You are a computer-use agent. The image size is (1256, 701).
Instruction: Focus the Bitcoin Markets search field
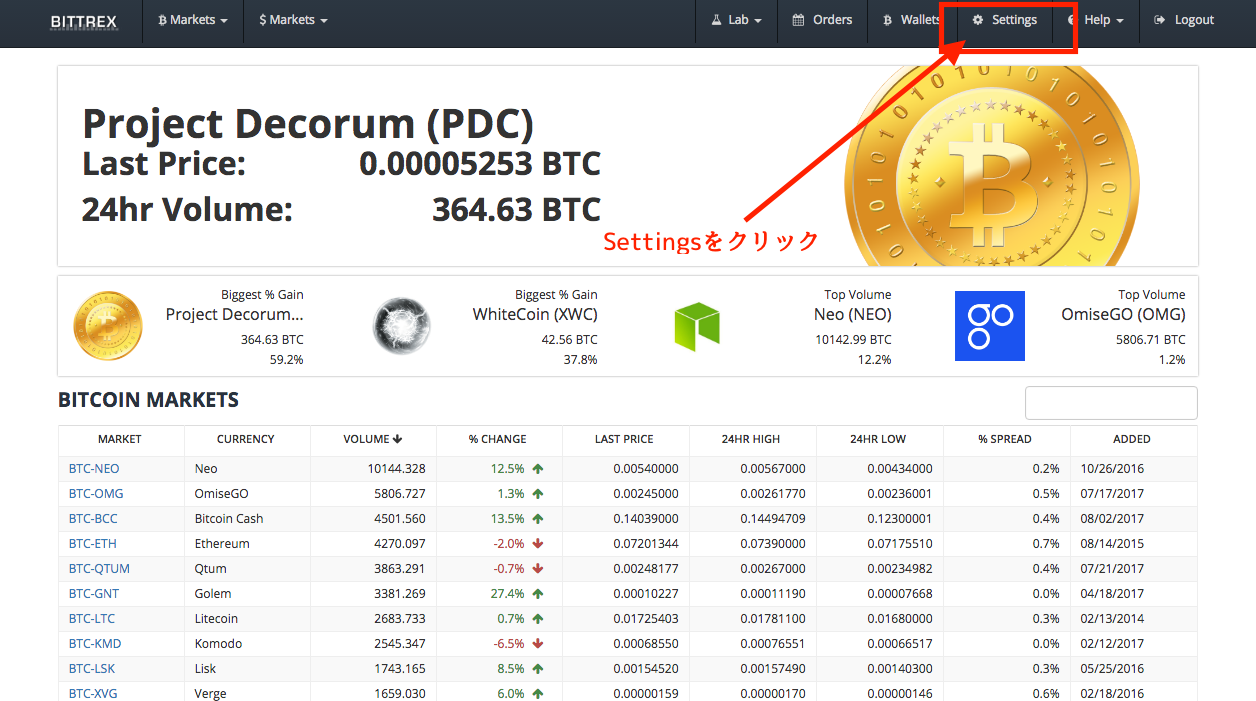(1111, 403)
